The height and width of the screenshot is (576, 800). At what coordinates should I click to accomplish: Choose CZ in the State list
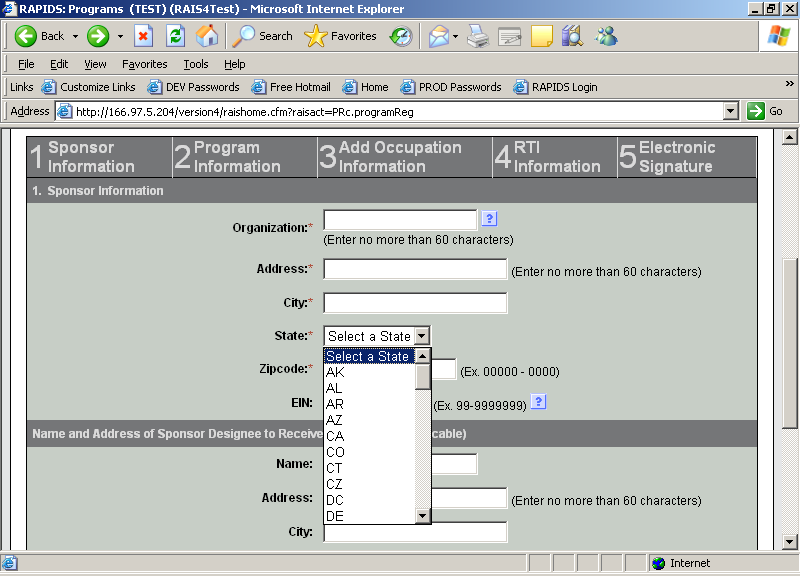click(370, 484)
